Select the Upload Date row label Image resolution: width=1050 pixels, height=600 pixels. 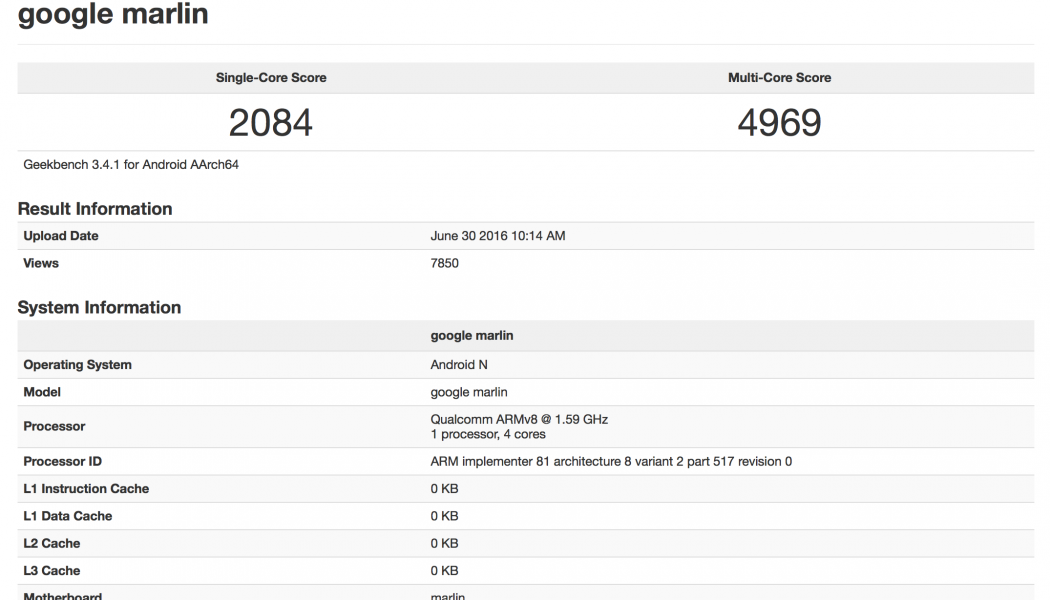coord(61,236)
